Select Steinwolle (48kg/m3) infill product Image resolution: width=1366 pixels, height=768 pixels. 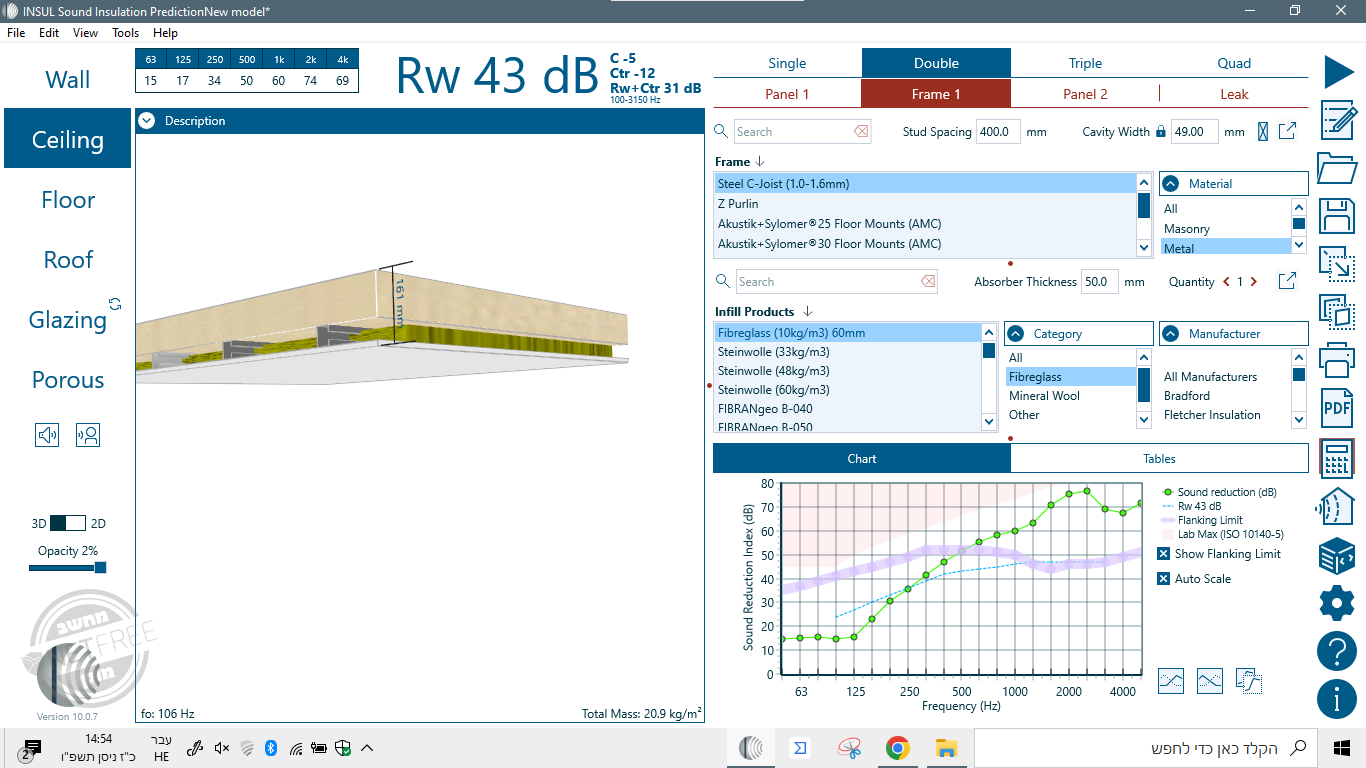tap(773, 371)
